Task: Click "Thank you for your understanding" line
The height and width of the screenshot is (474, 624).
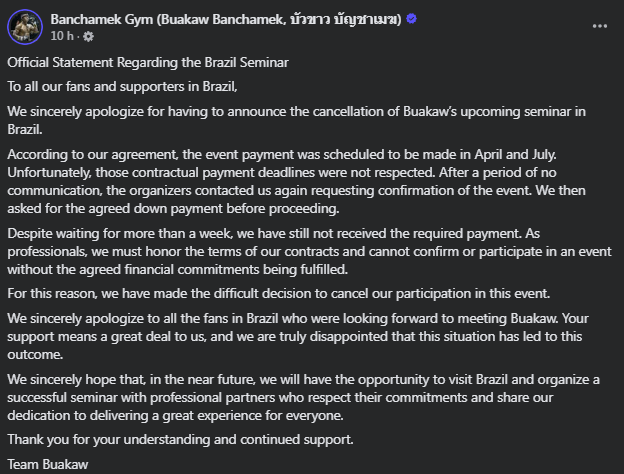Action: point(180,439)
